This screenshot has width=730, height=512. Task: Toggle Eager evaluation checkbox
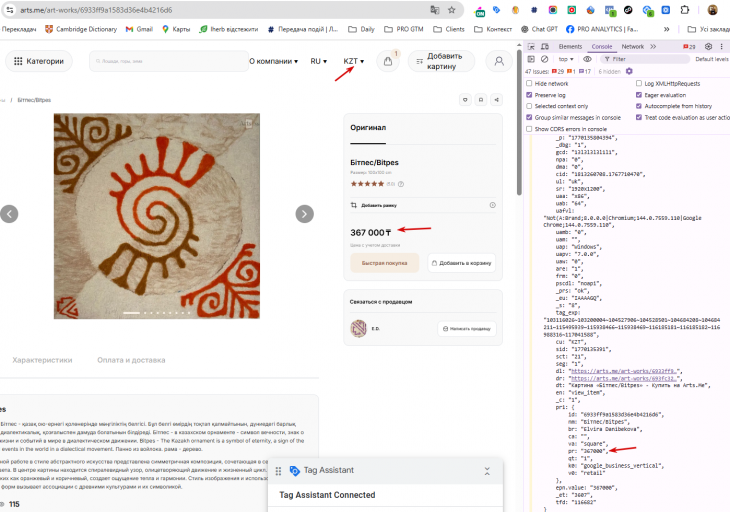click(639, 95)
